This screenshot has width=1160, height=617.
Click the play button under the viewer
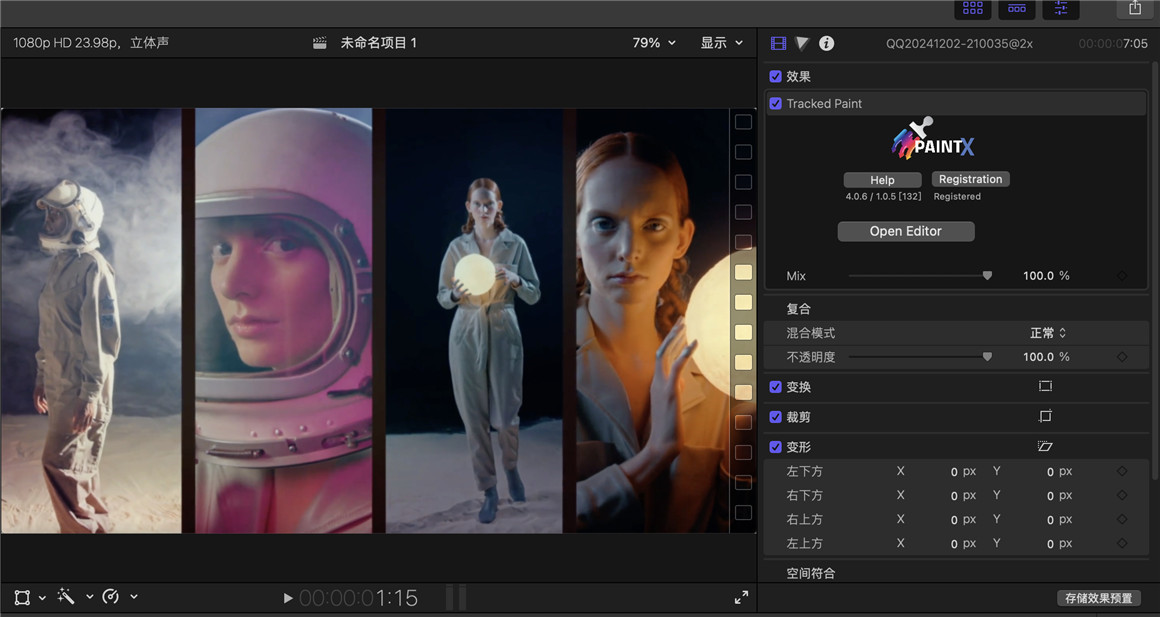coord(288,597)
